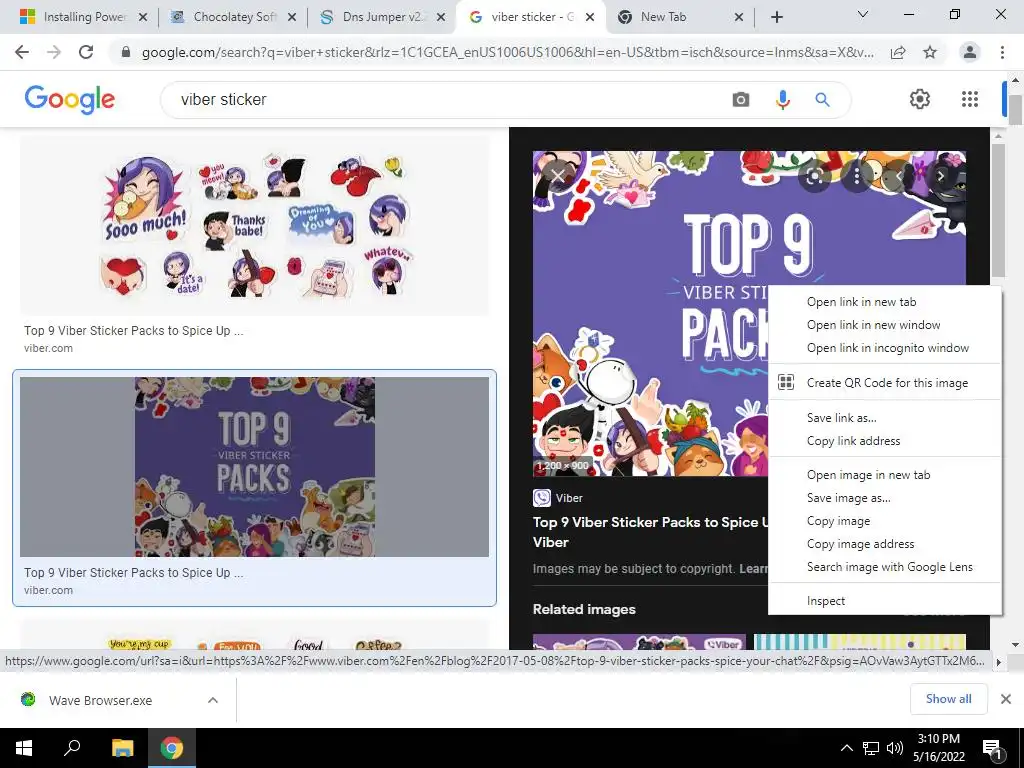Close the image preview panel X
Viewport: 1024px width, 768px height.
[x=557, y=176]
